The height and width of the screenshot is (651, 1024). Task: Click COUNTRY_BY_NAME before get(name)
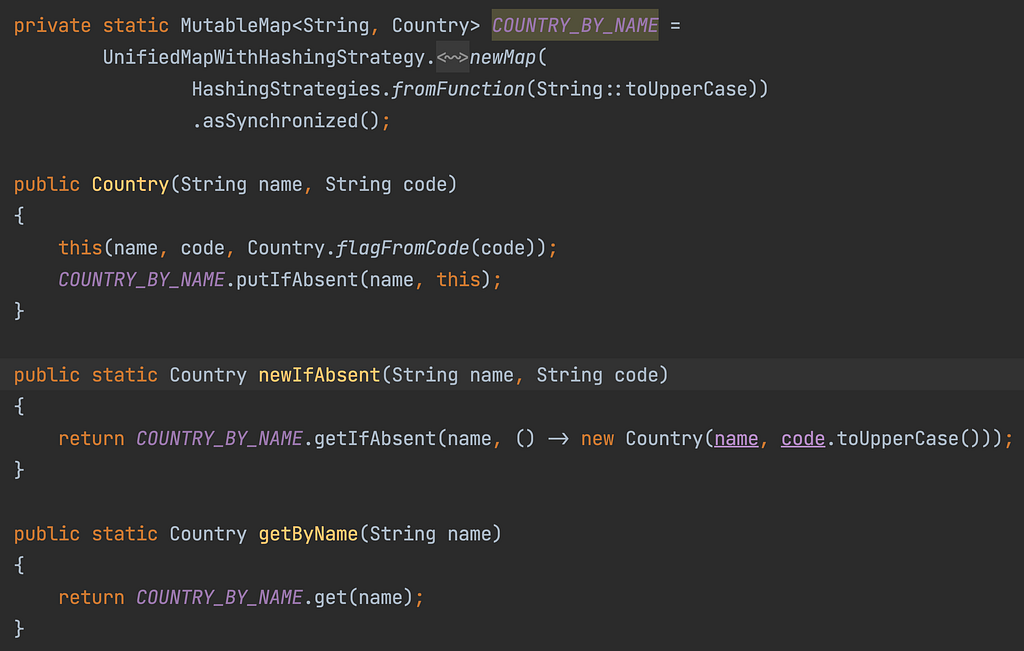point(219,597)
